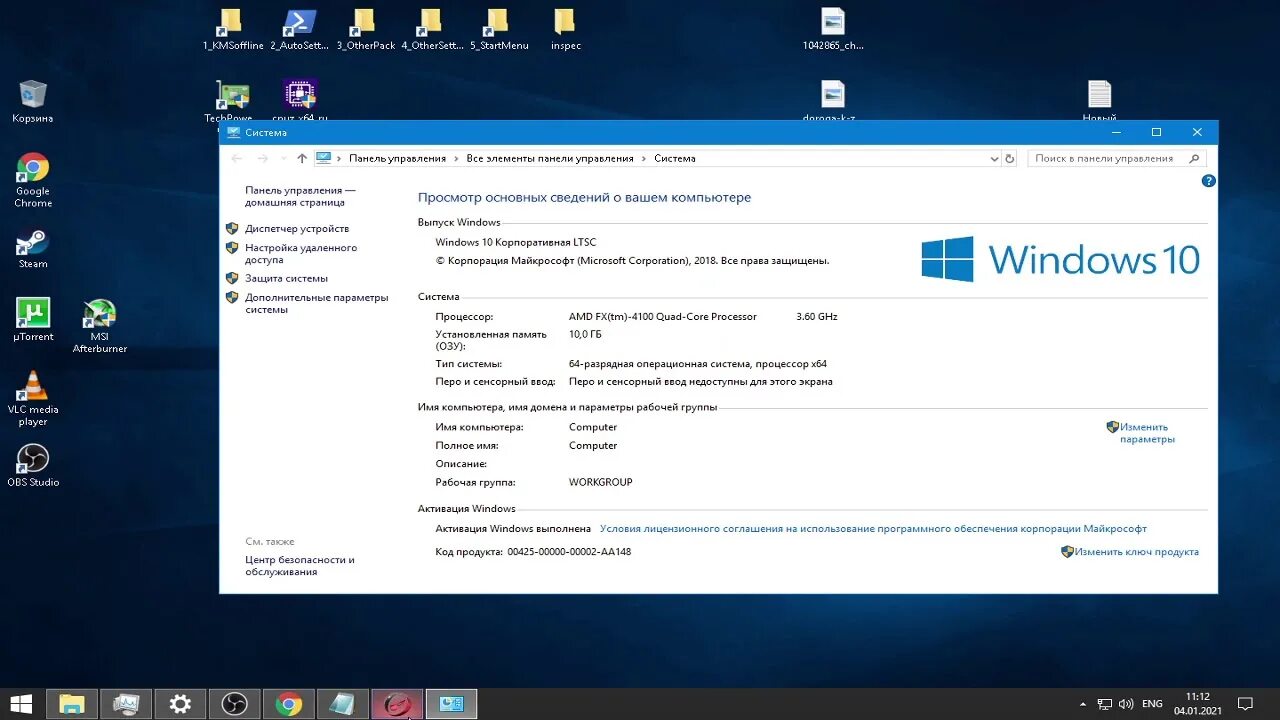1280x720 pixels.
Task: Switch to Chrome in taskbar
Action: point(289,704)
